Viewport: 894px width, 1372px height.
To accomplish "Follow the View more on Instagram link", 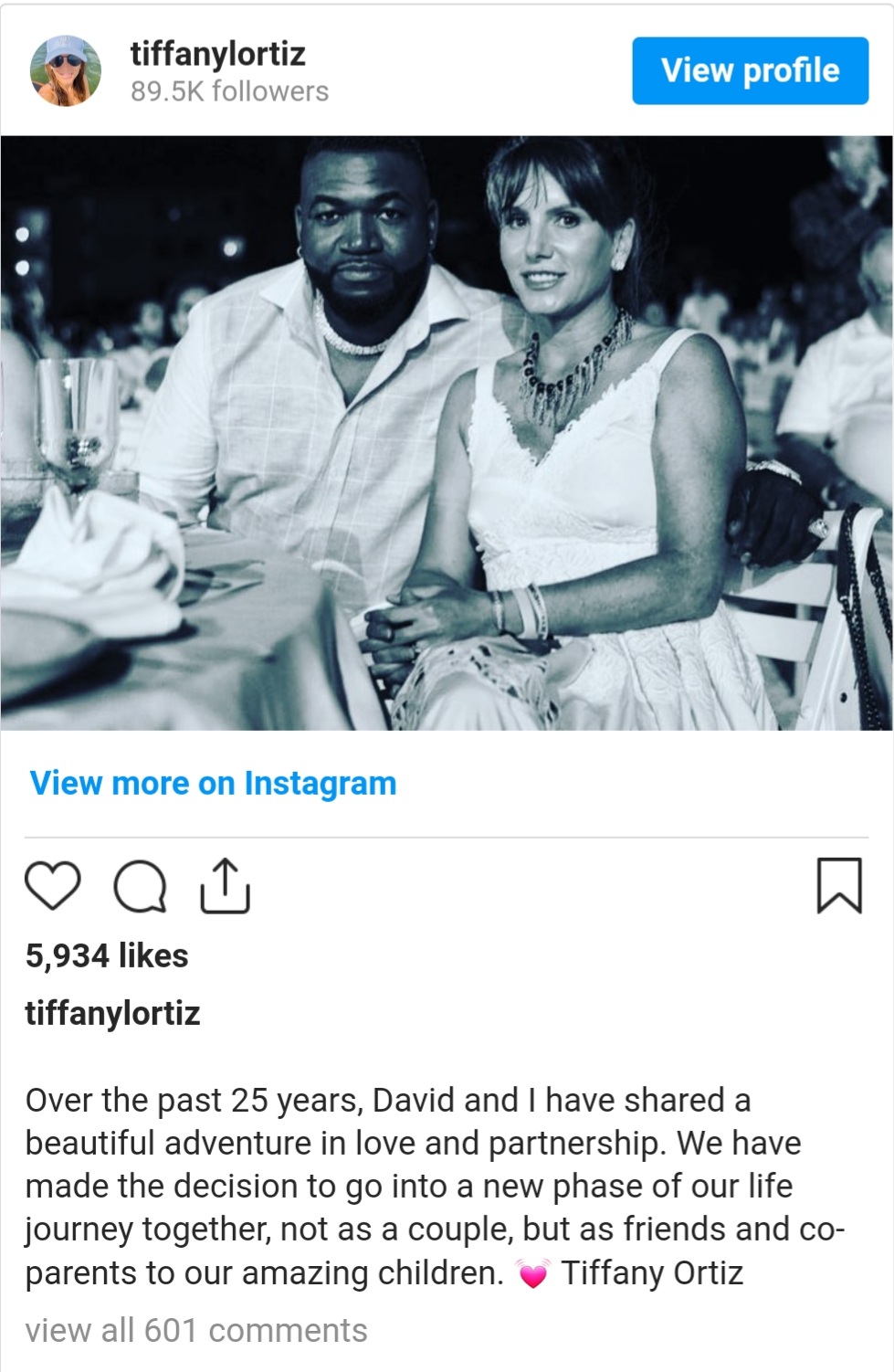I will (213, 783).
